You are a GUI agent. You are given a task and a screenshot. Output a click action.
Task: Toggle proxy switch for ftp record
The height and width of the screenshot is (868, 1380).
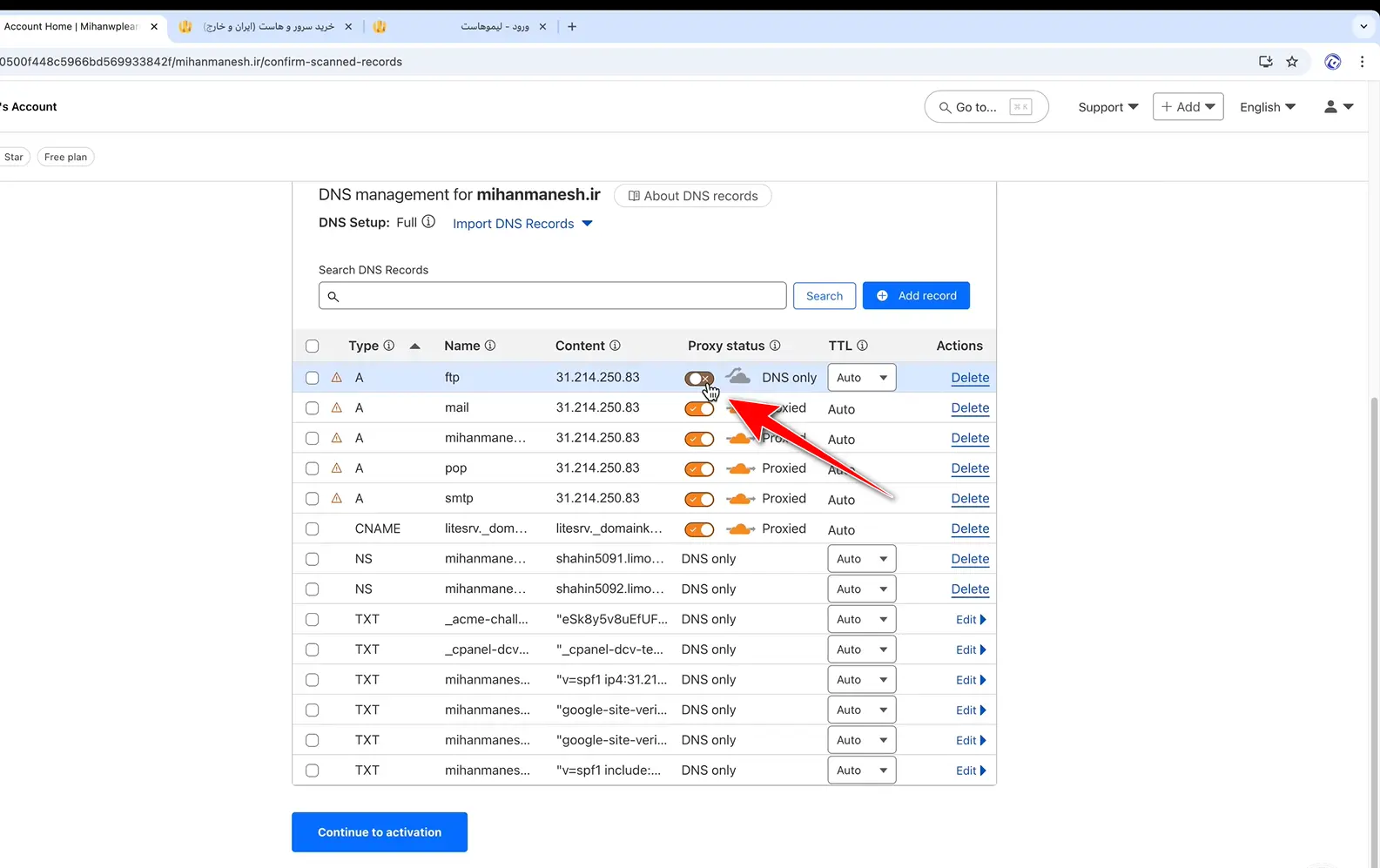[699, 378]
